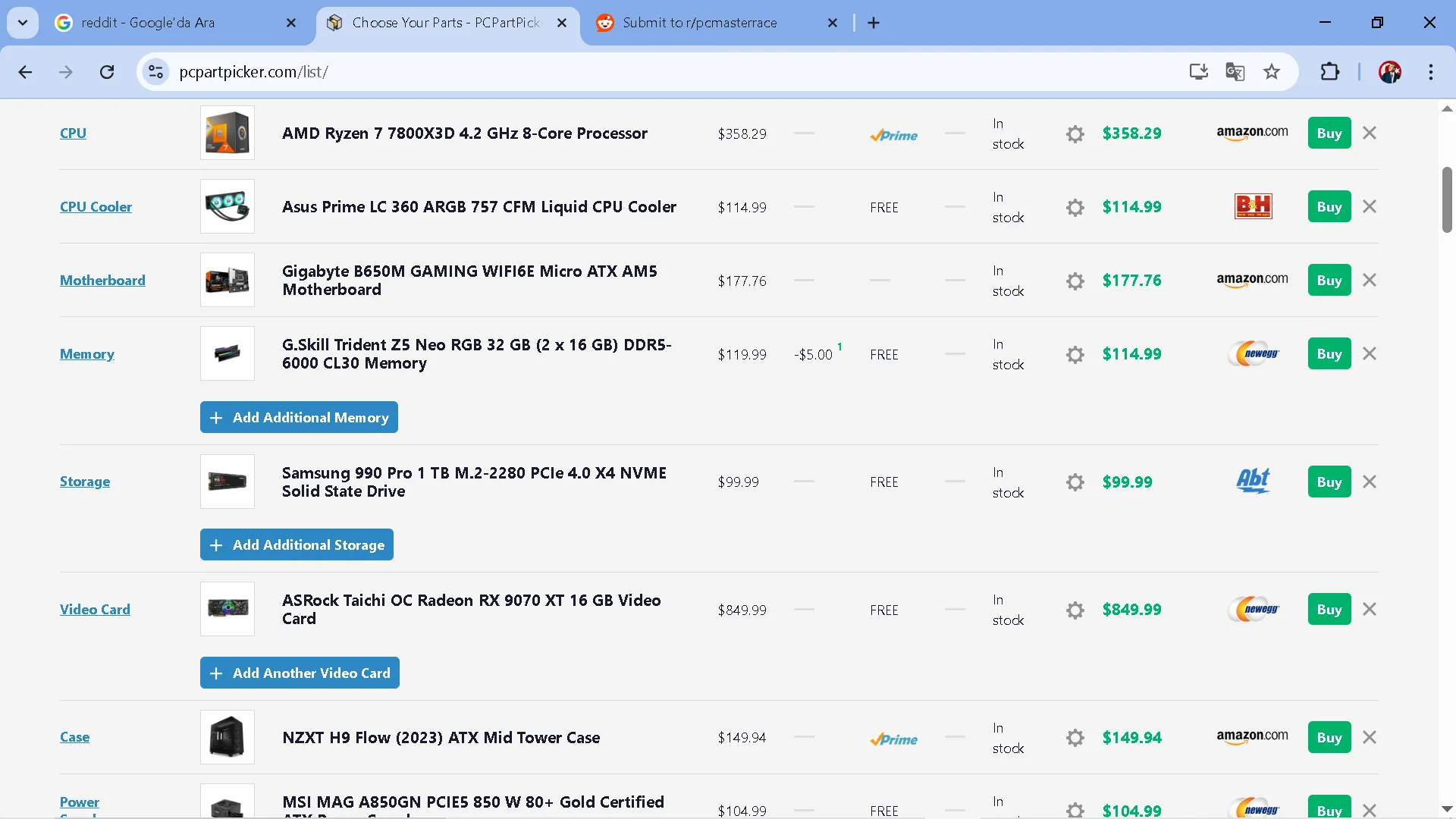The image size is (1456, 819).
Task: Reload the PCPartPicker page
Action: pyautogui.click(x=107, y=72)
